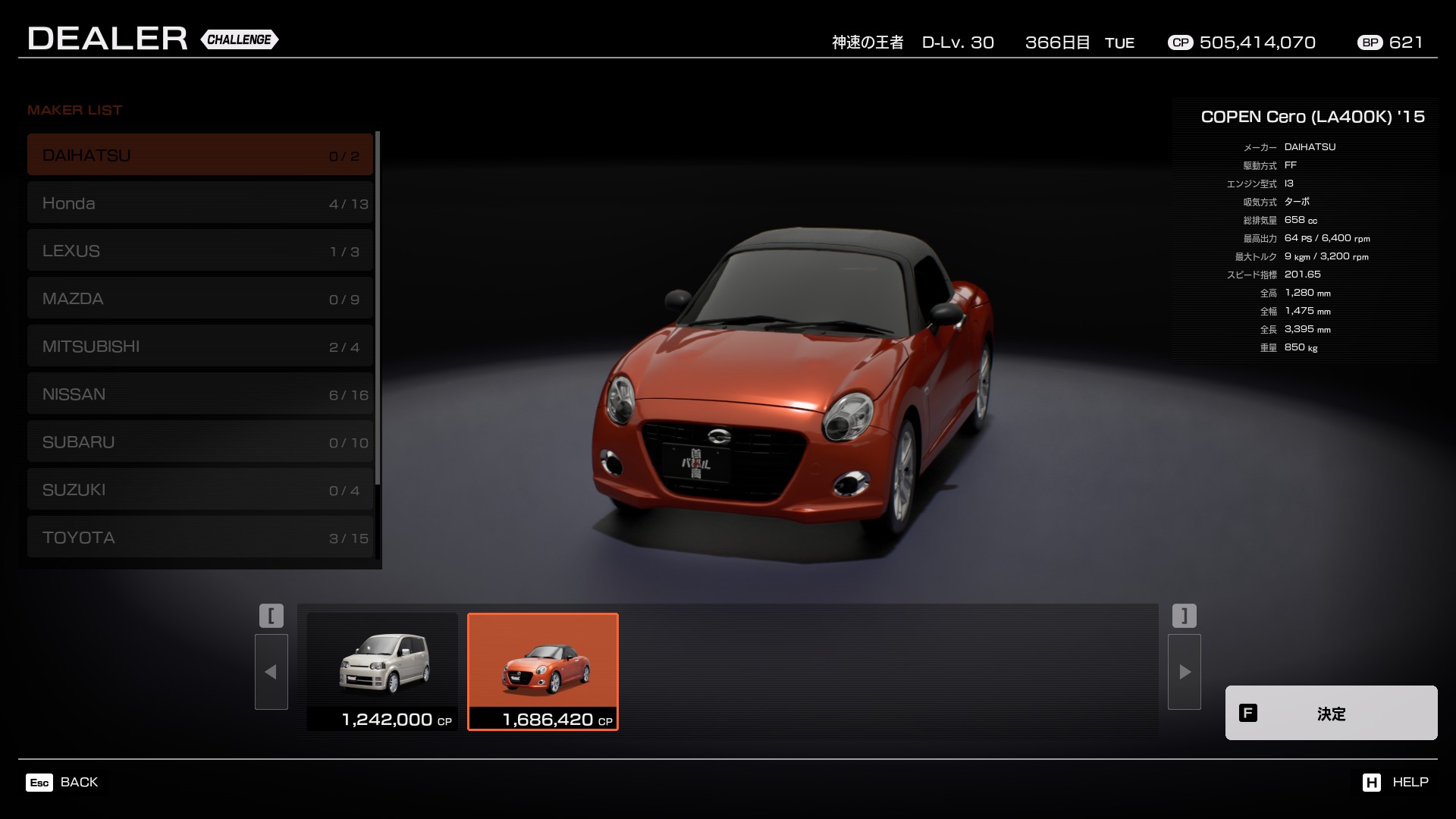The width and height of the screenshot is (1456, 819).
Task: Open the NISSAN maker entry
Action: (x=200, y=394)
